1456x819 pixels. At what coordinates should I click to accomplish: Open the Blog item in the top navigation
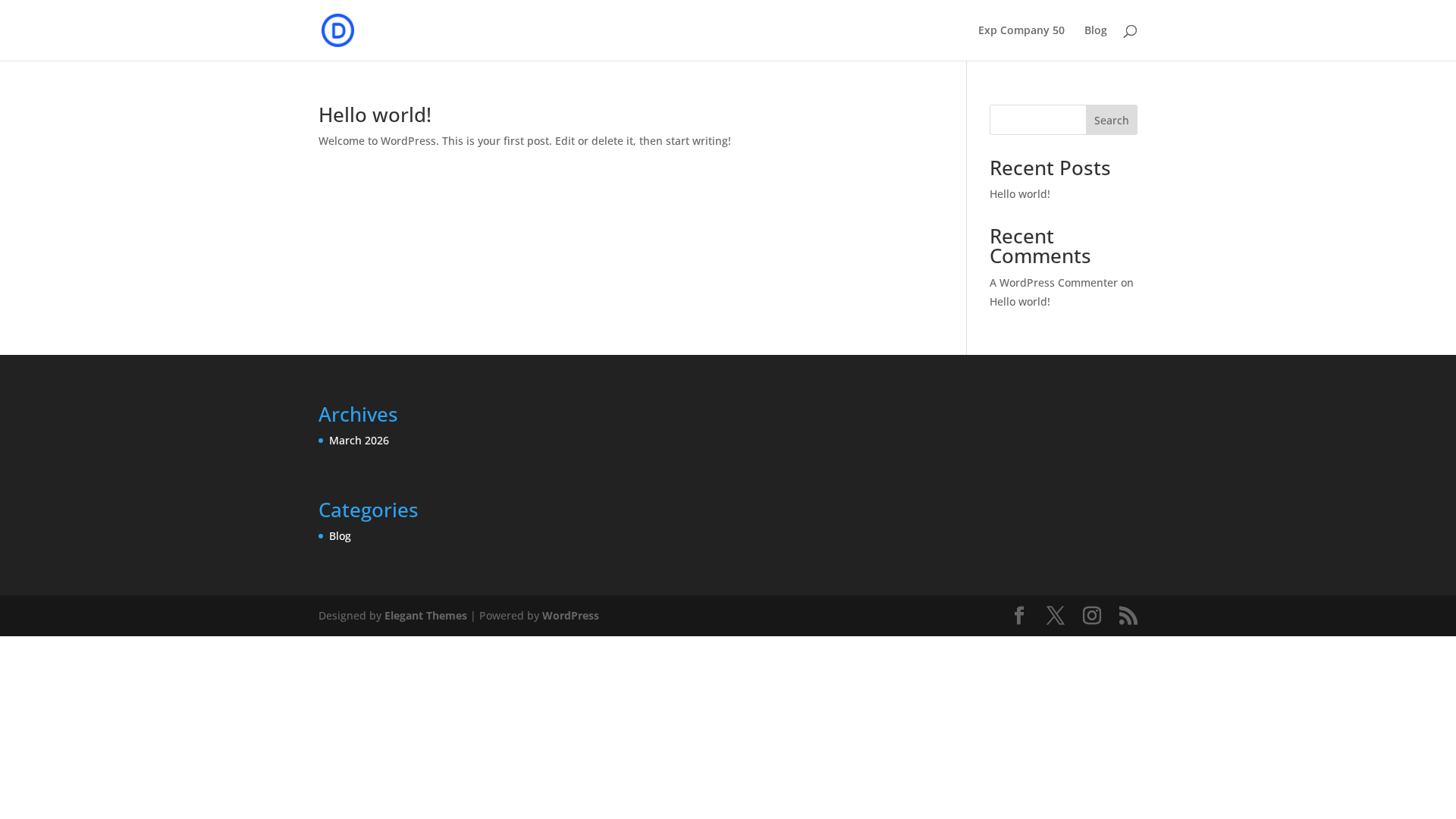click(x=1095, y=30)
